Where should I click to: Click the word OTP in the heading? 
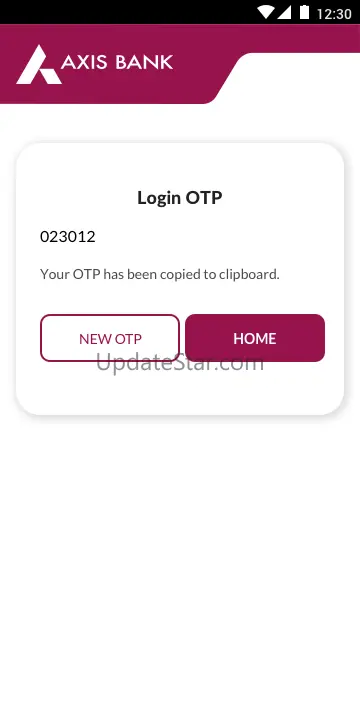203,198
